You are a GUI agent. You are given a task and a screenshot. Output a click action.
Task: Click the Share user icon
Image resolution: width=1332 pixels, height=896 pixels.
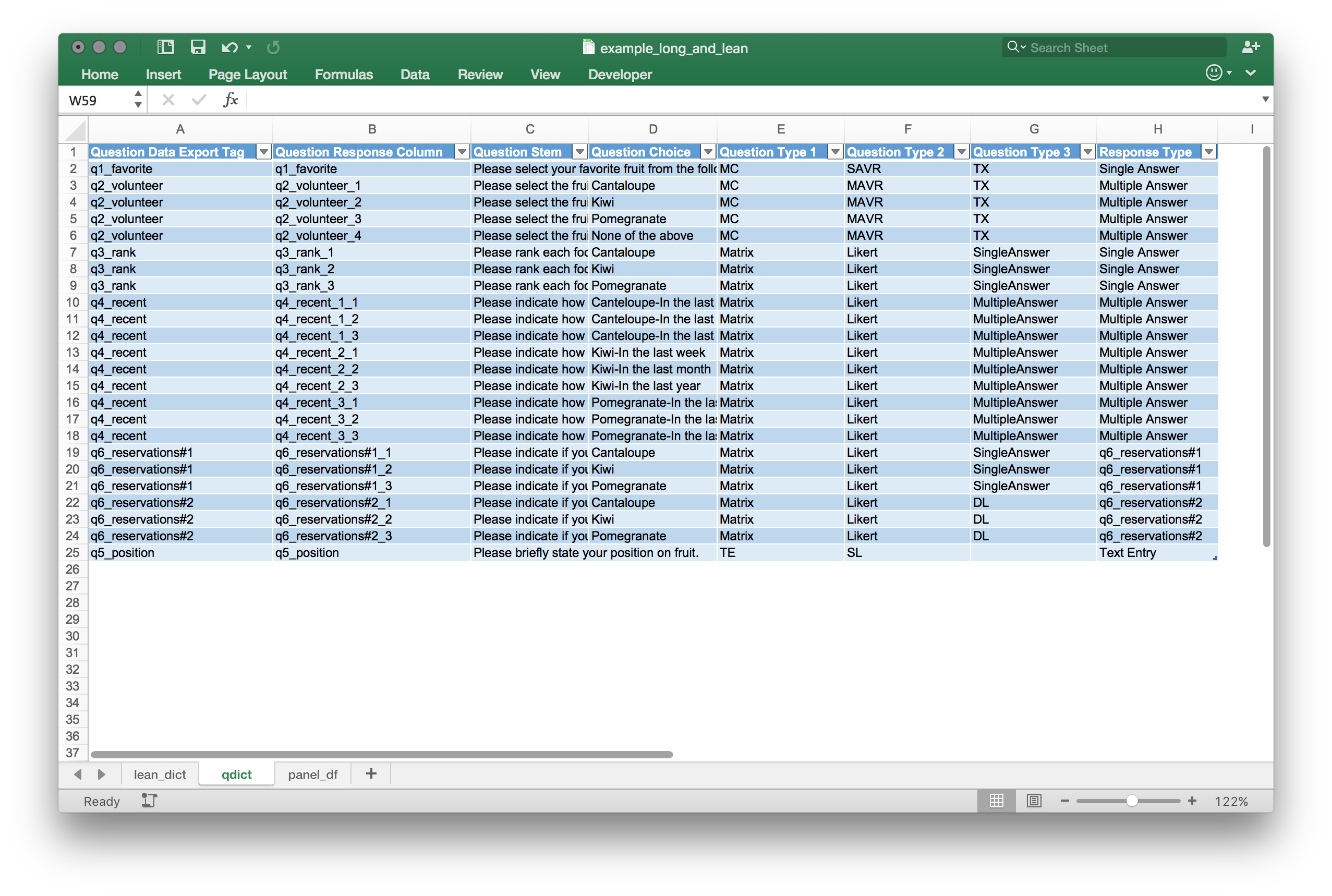[1250, 47]
